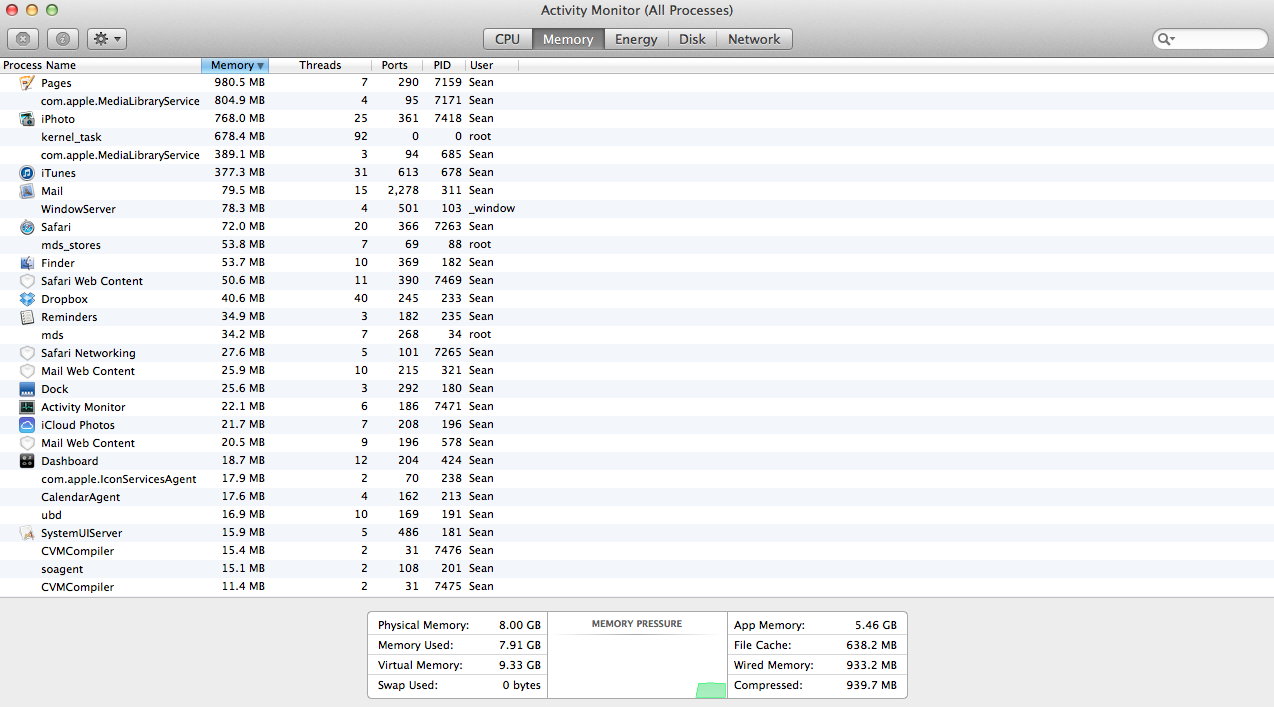This screenshot has height=707, width=1274.
Task: Switch to the Disk tab
Action: click(692, 39)
